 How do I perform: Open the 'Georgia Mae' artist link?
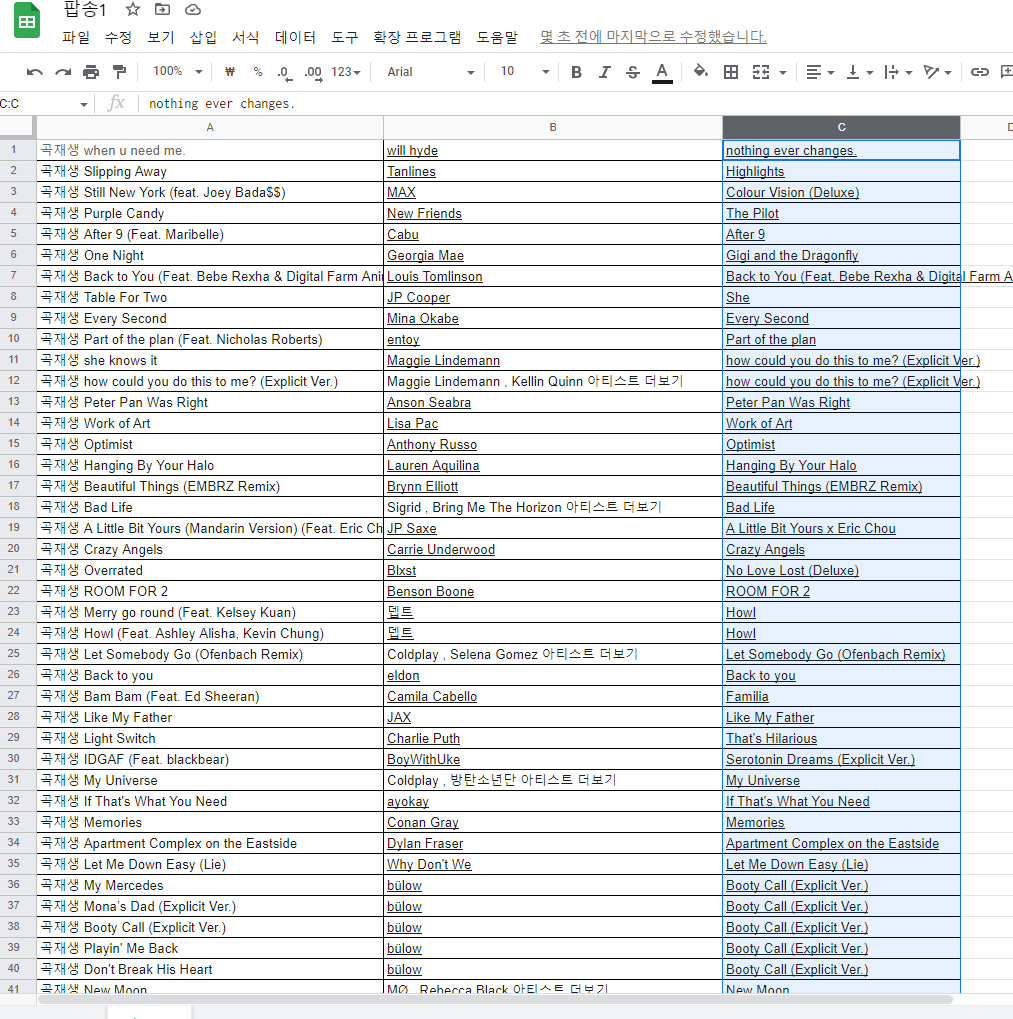click(x=426, y=255)
